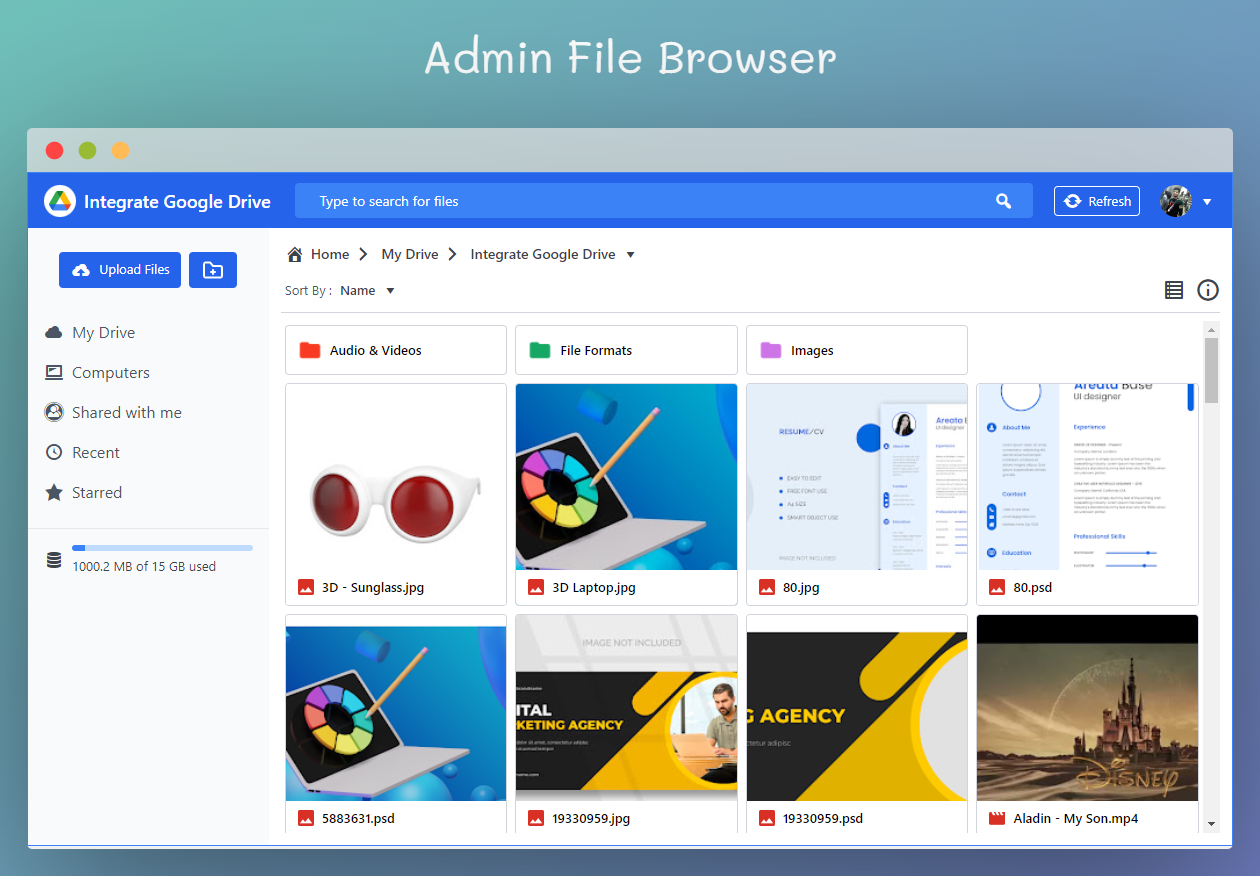1260x876 pixels.
Task: Click Integrate Google Drive breadcrumb
Action: [x=543, y=254]
